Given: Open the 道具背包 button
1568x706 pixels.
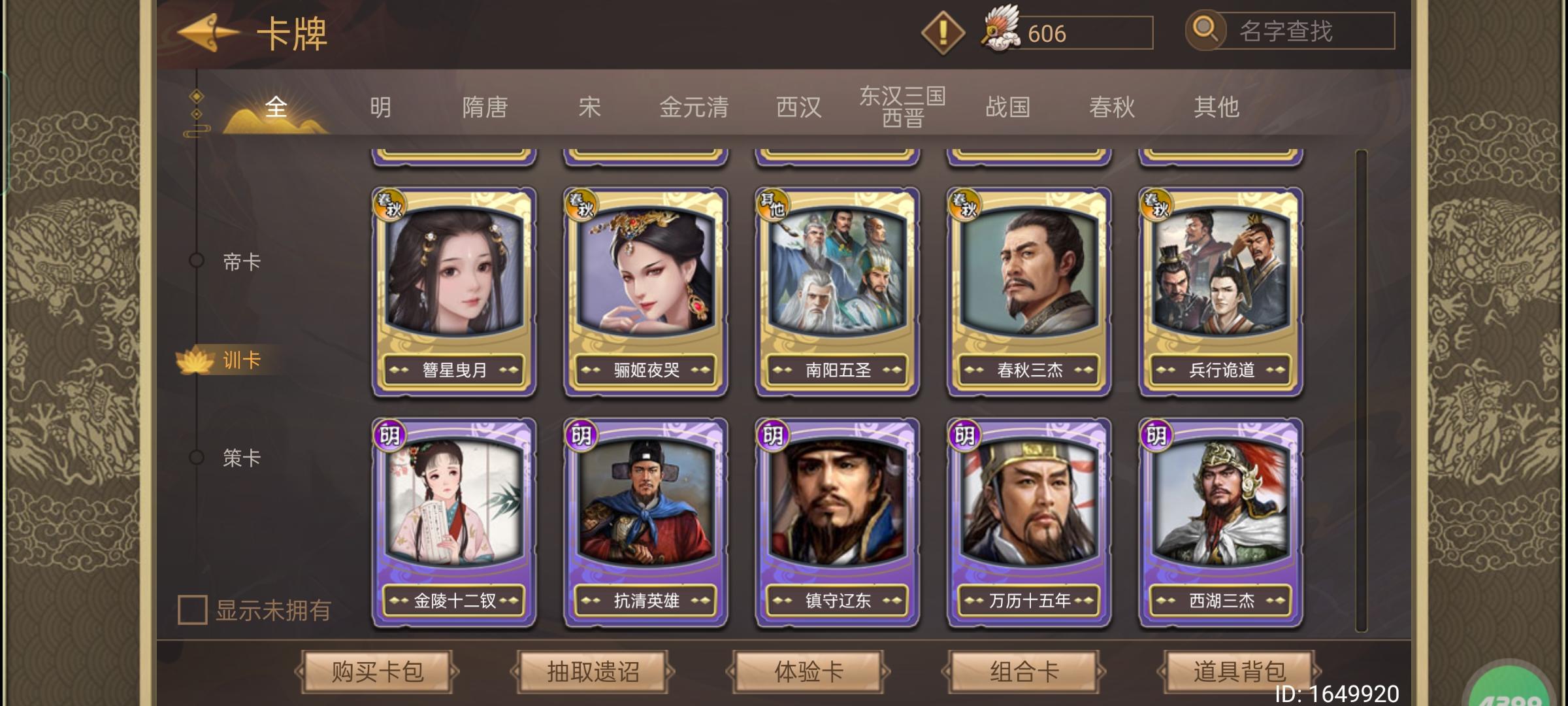Looking at the screenshot, I should pos(1239,671).
